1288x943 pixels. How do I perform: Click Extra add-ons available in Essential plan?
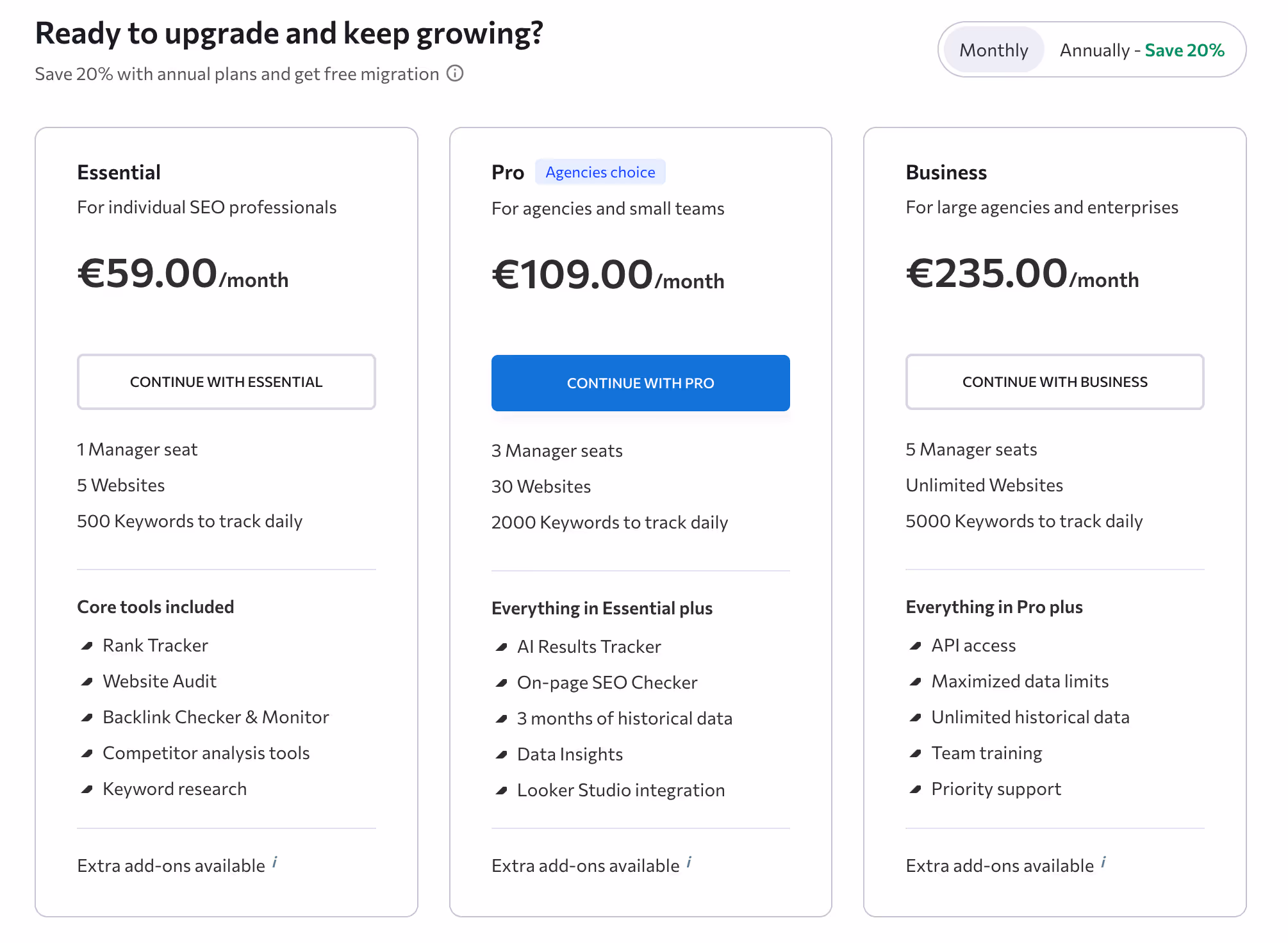171,866
